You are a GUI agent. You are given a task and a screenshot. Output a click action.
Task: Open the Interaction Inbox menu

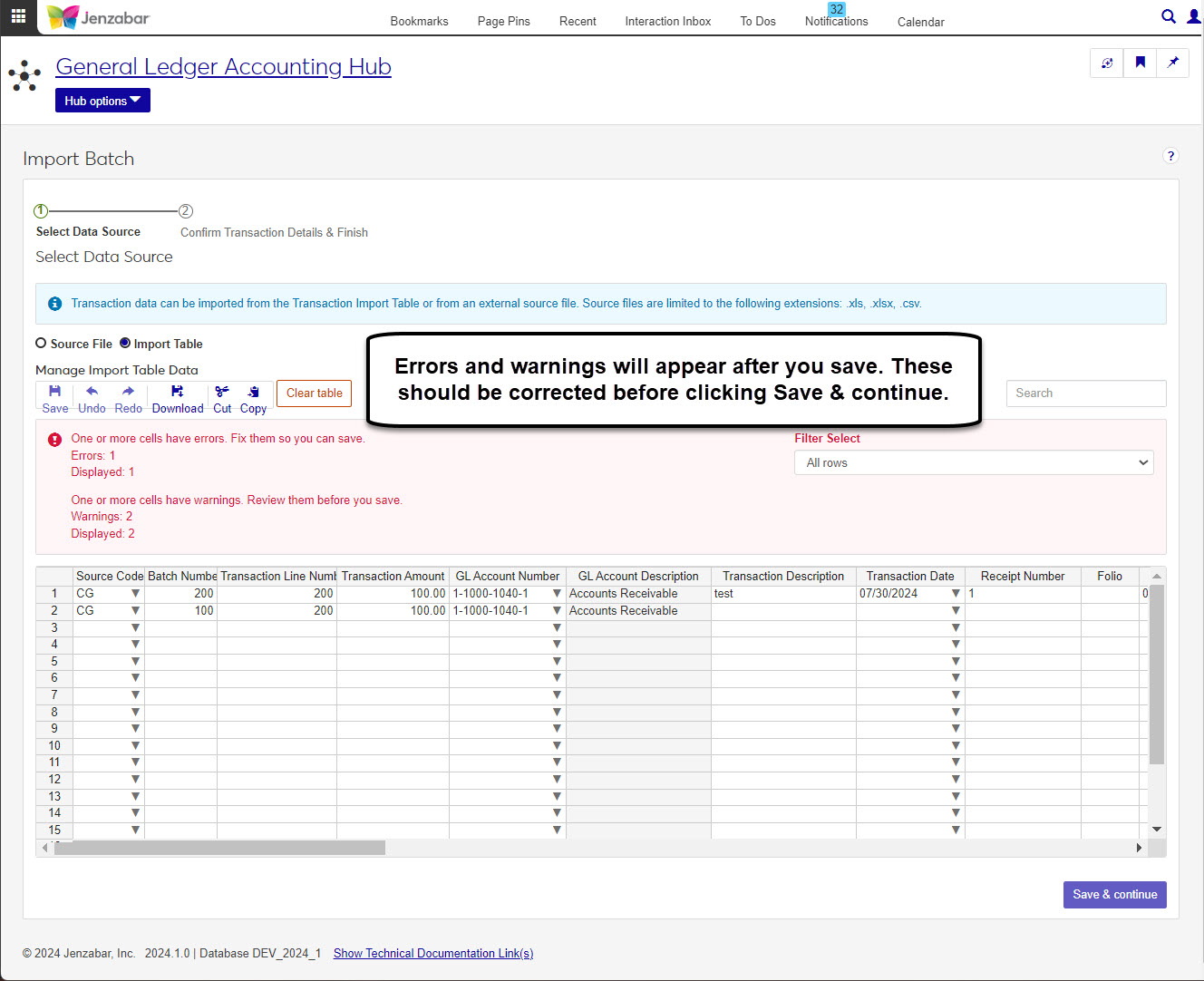(667, 21)
